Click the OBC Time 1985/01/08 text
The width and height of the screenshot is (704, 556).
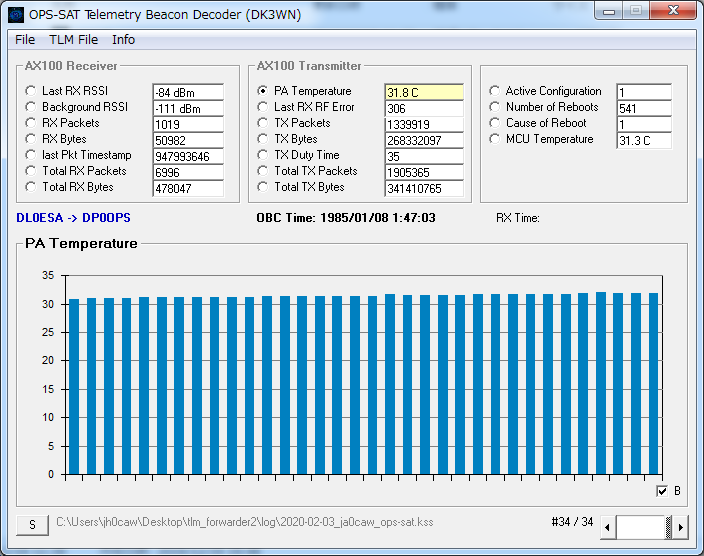click(x=346, y=218)
